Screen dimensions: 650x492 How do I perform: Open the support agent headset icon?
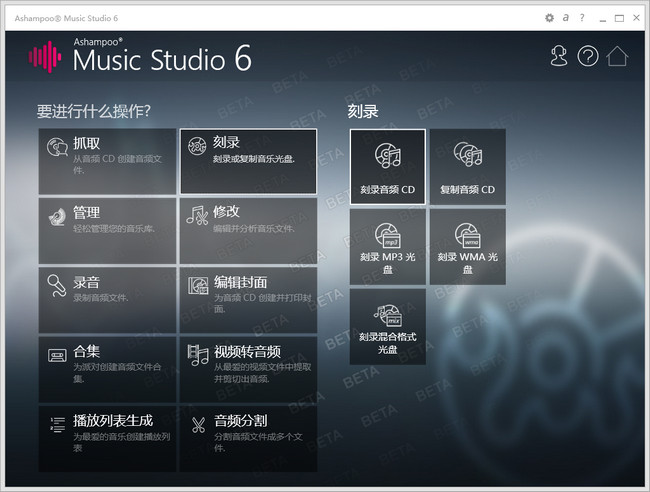(x=558, y=56)
